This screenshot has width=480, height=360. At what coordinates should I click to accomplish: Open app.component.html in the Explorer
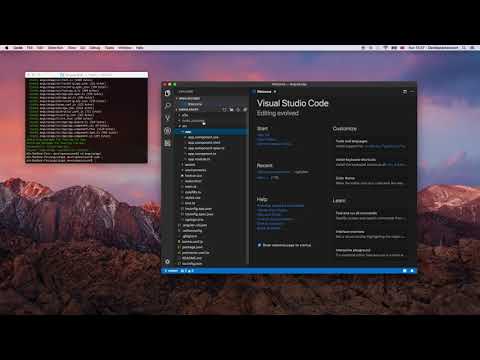(x=204, y=143)
